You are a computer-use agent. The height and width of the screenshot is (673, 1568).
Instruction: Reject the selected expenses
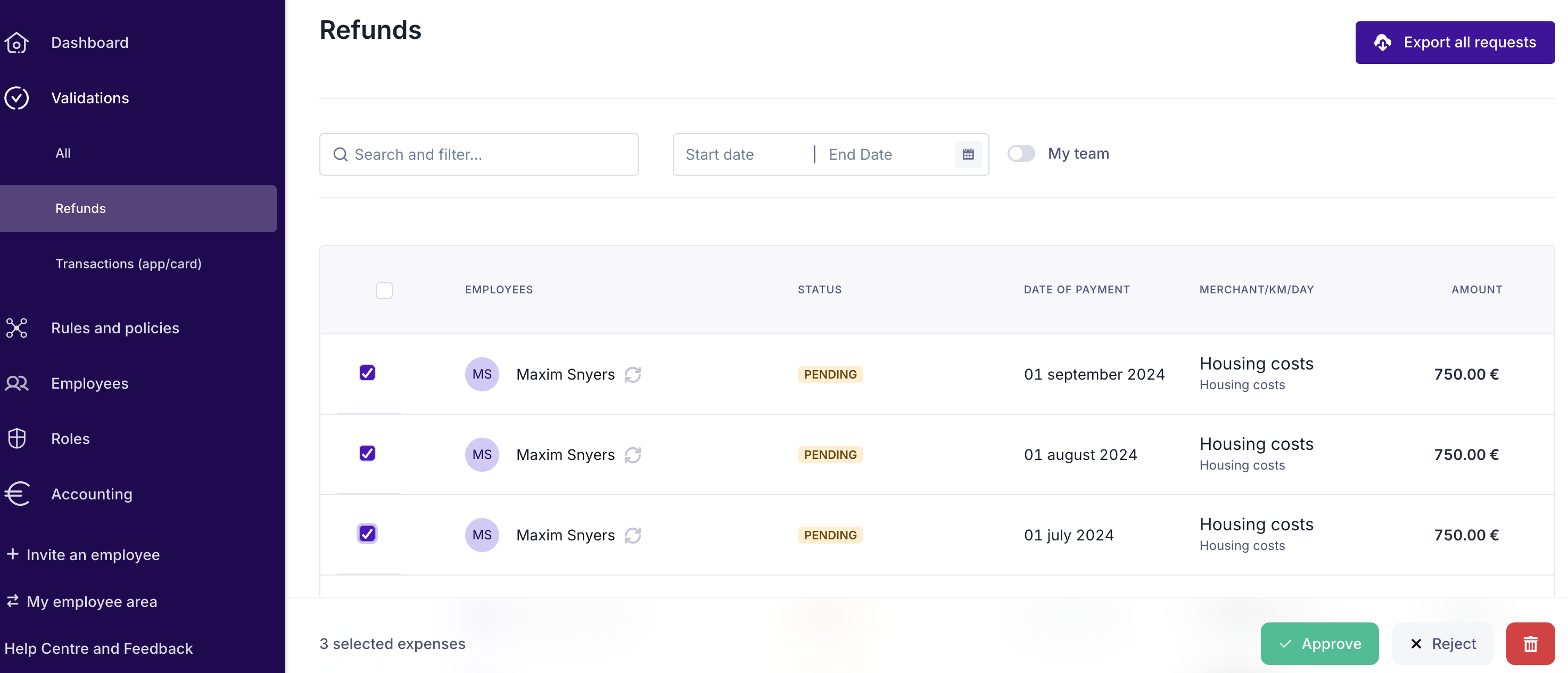(x=1442, y=644)
